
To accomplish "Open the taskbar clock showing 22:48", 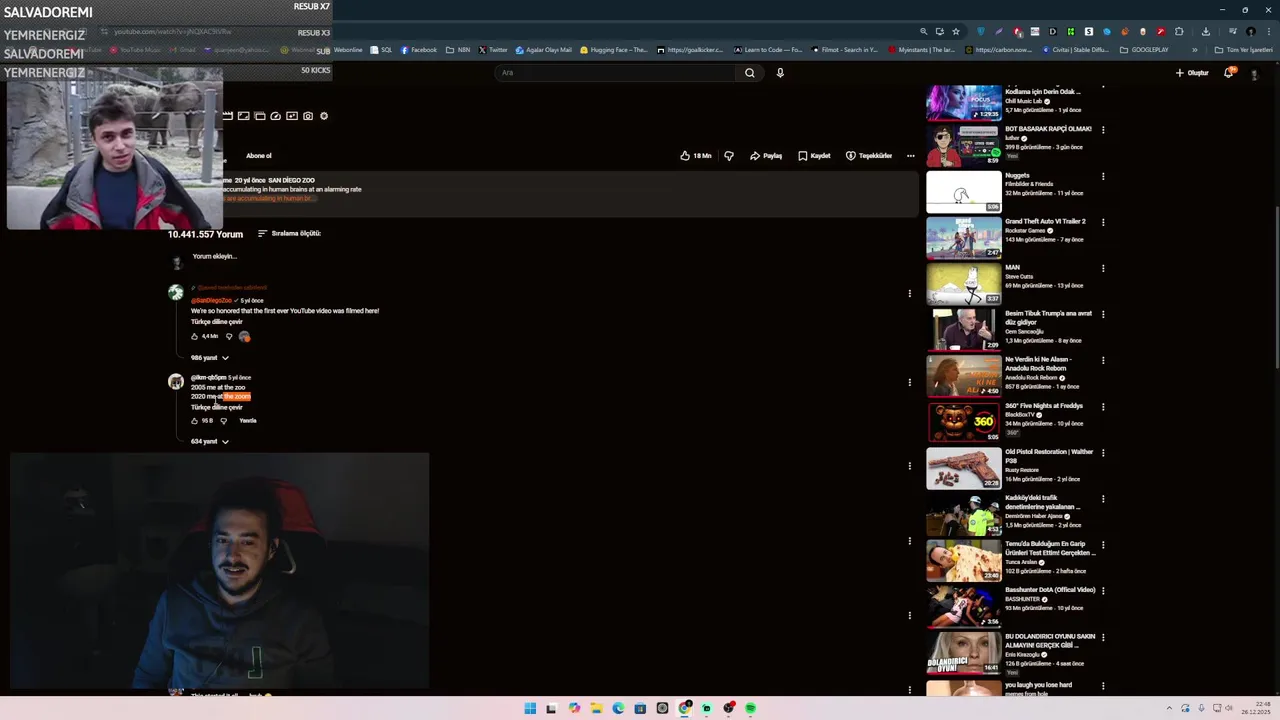I will coord(1254,708).
